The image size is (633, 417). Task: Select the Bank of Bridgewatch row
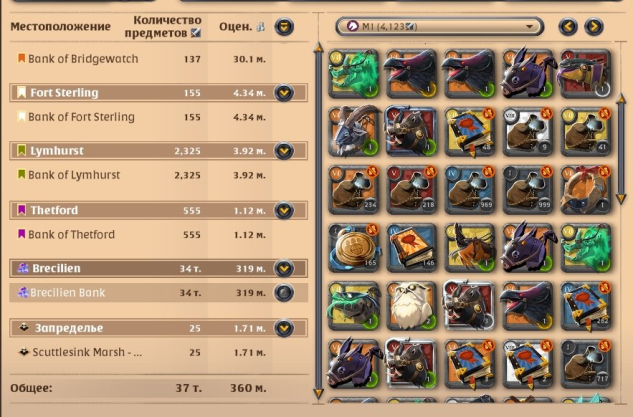coord(159,59)
